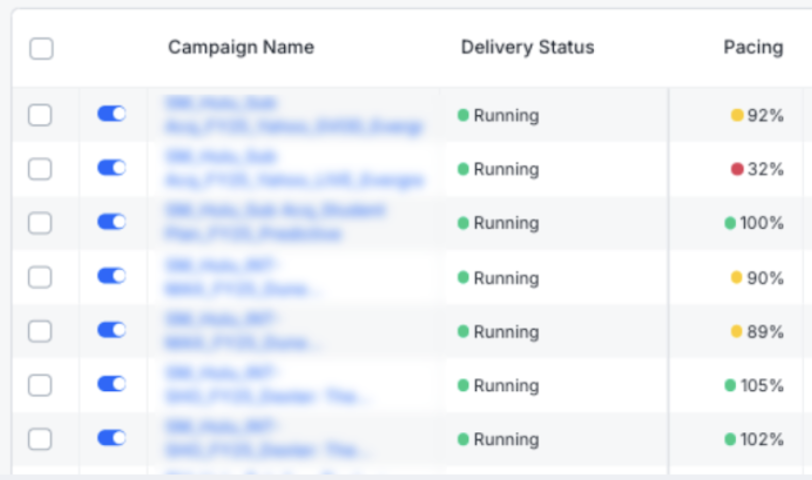Open the campaign name link in the 32% row

294,169
